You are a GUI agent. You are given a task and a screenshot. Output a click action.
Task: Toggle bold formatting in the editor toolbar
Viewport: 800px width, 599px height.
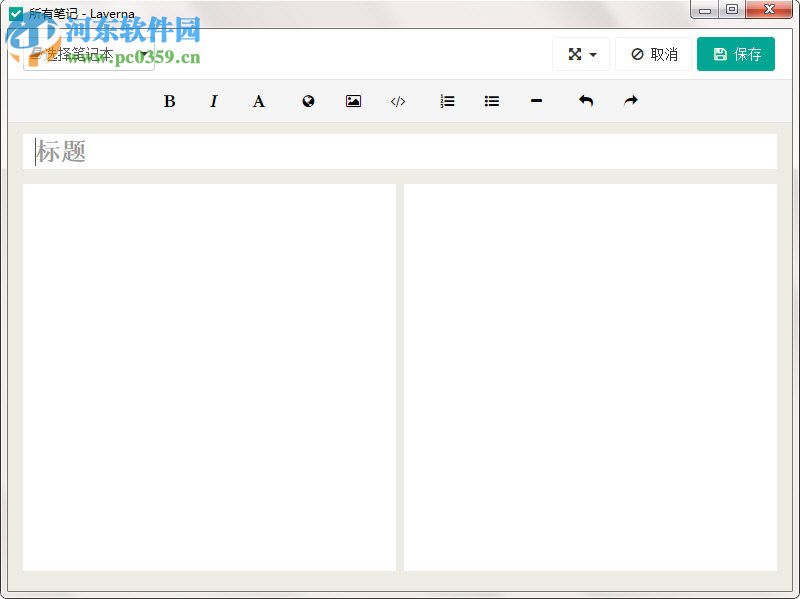pos(169,101)
